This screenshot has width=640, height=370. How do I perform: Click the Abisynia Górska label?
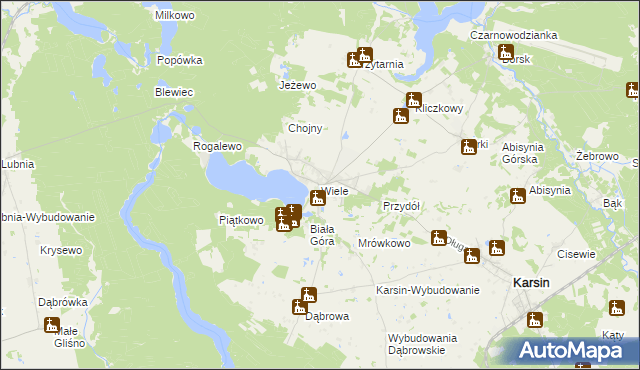523,153
